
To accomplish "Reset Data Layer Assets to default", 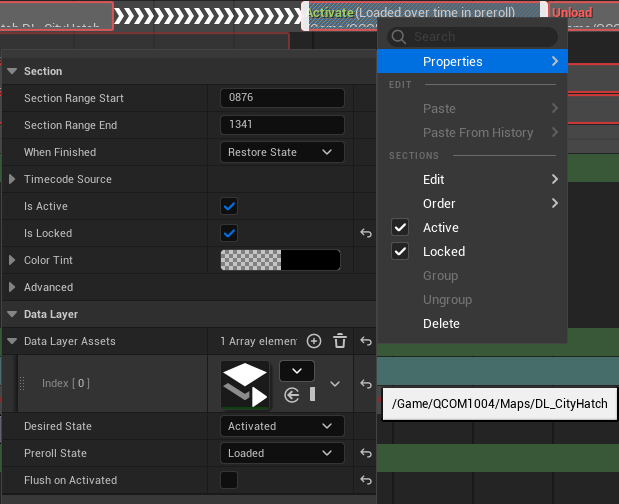I will (x=366, y=341).
